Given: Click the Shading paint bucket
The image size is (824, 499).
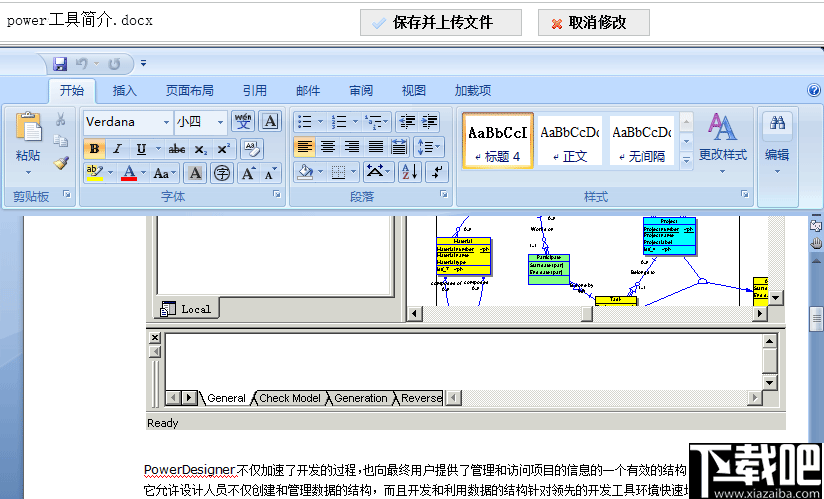Looking at the screenshot, I should [304, 172].
